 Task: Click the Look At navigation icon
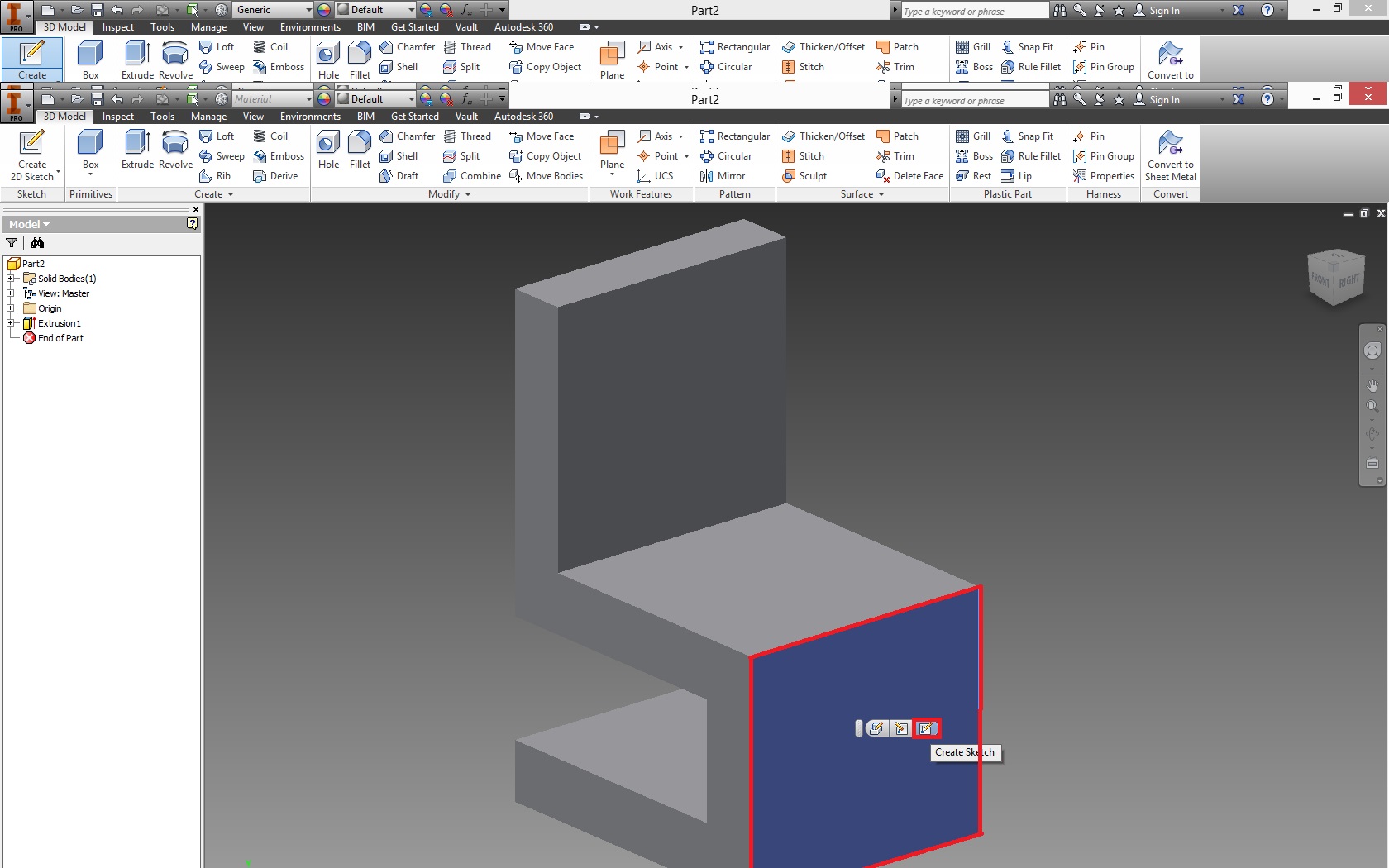[x=1372, y=463]
